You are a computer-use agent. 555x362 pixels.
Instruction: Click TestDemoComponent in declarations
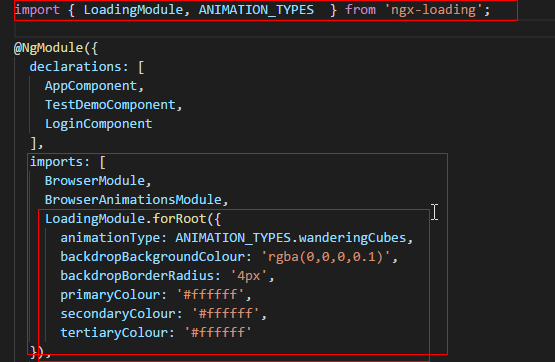coord(110,105)
